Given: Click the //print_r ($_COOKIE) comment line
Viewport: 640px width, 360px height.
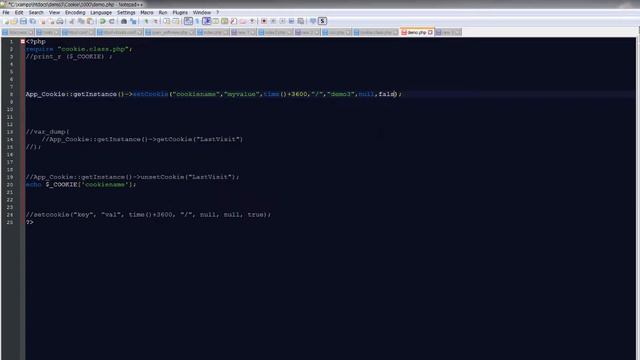Looking at the screenshot, I should 69,57.
